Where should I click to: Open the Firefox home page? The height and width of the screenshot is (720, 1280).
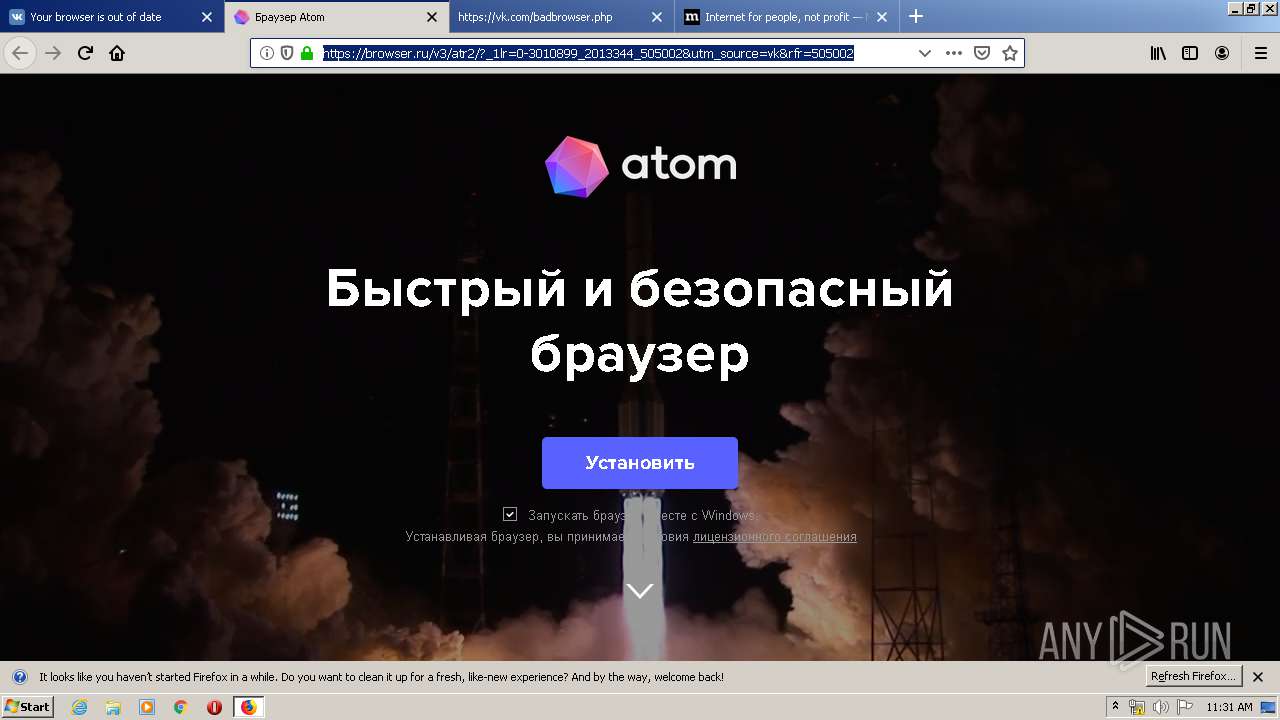[117, 54]
